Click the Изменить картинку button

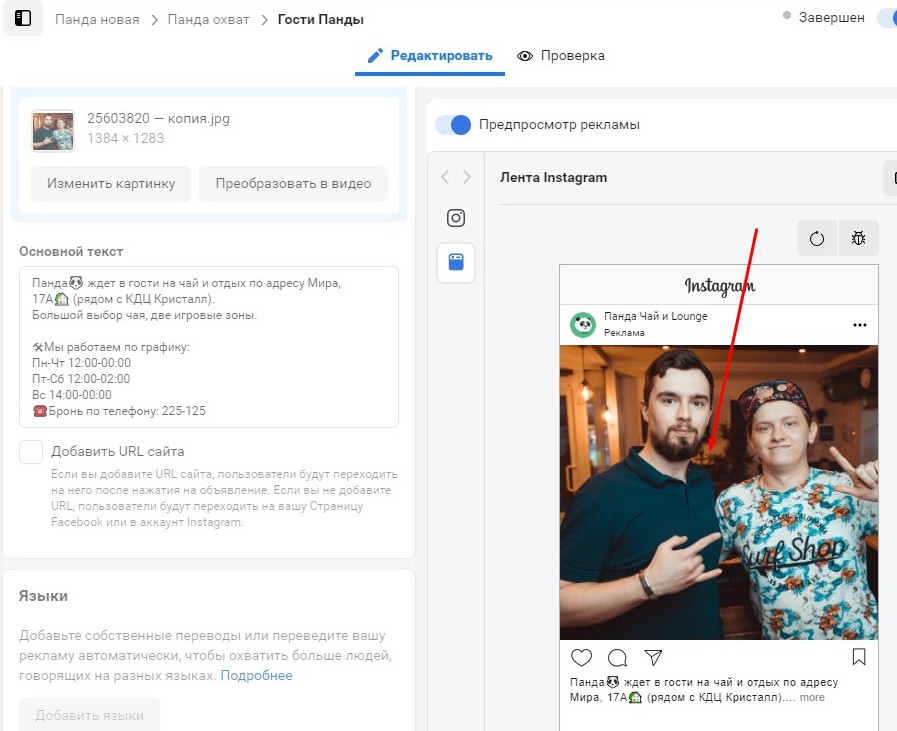(111, 184)
